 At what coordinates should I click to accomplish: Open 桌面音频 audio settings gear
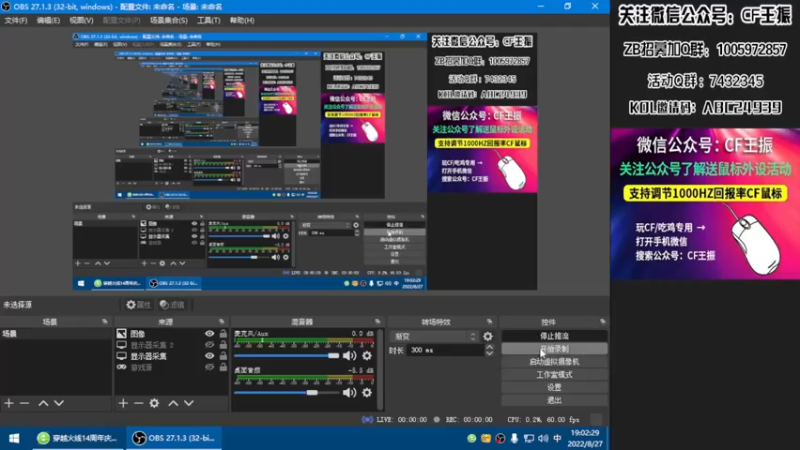[367, 392]
